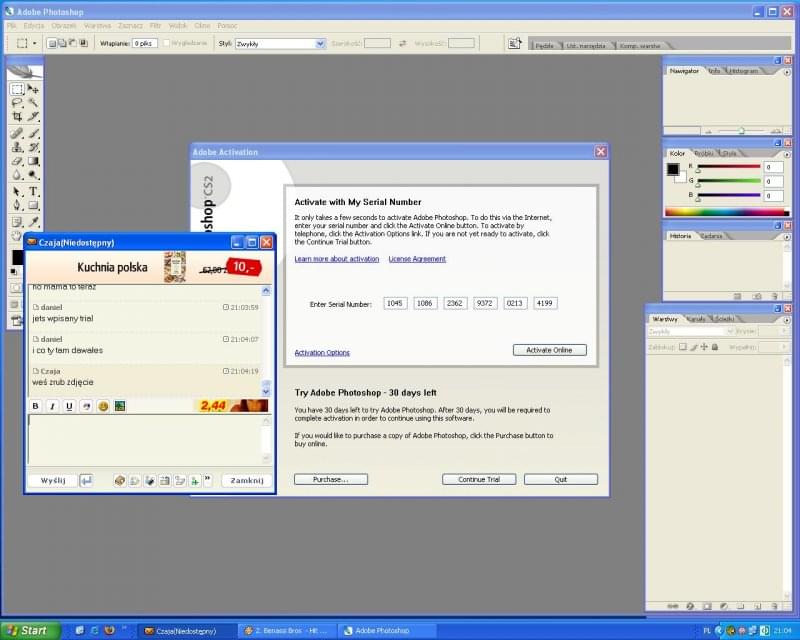The image size is (800, 640).
Task: Click the Continue Trial button
Action: pos(479,479)
